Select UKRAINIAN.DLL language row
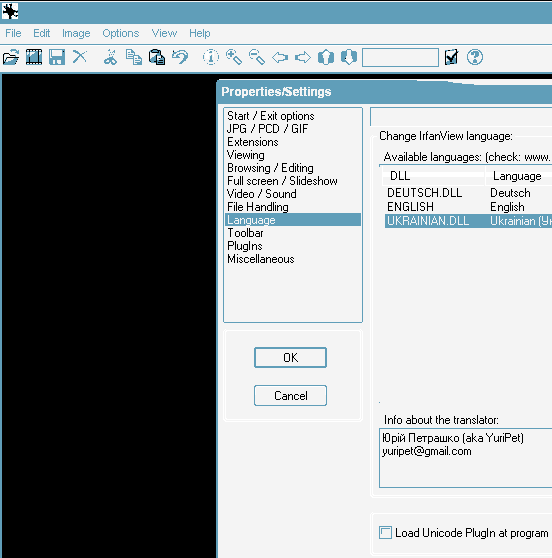 point(468,221)
